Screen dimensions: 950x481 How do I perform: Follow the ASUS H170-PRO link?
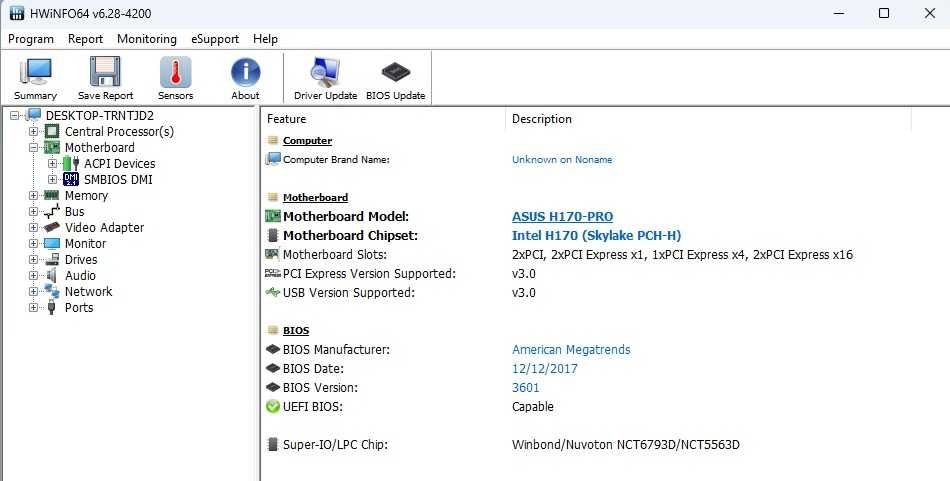[x=562, y=216]
